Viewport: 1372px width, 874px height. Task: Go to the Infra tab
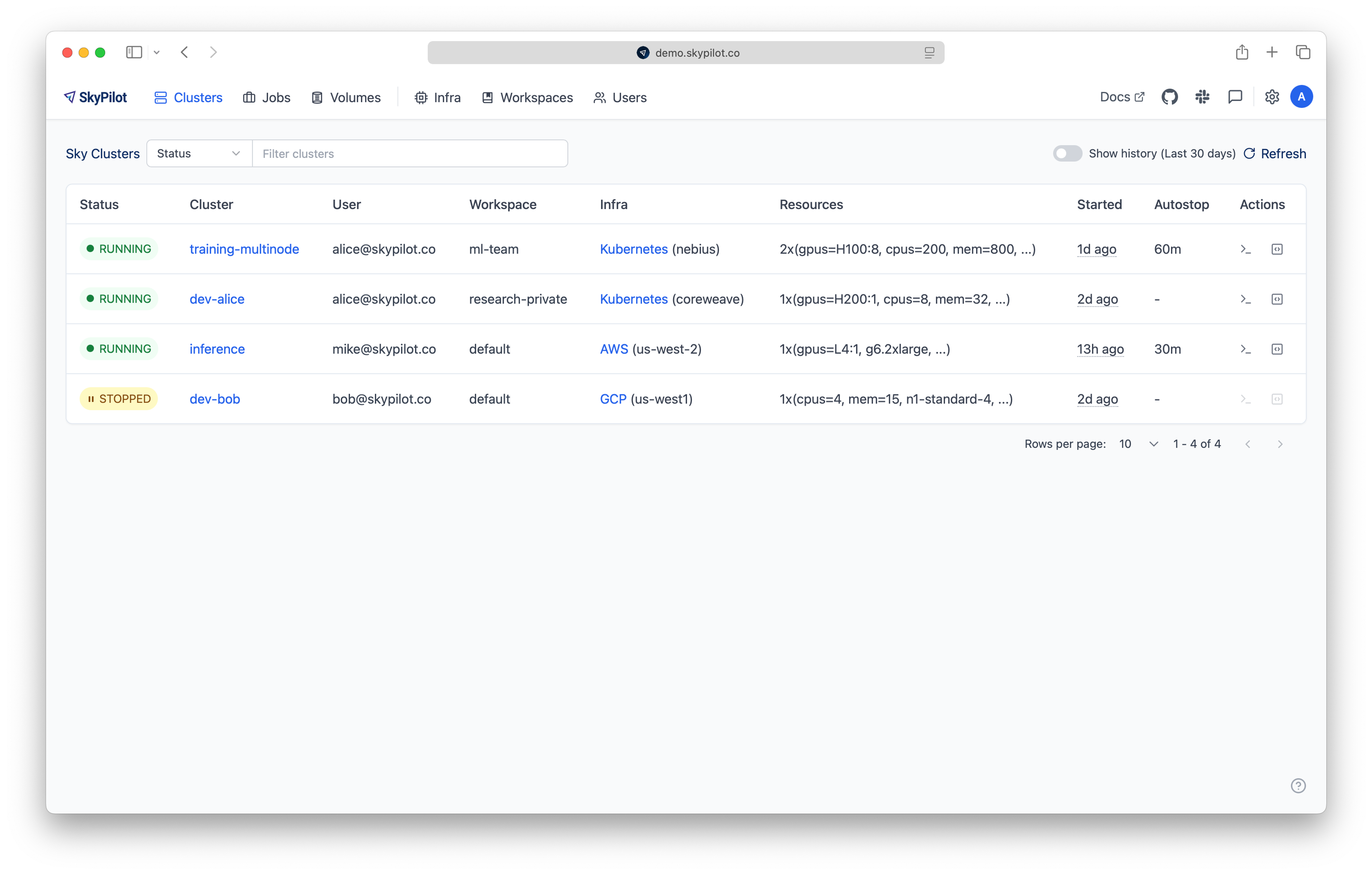[438, 98]
